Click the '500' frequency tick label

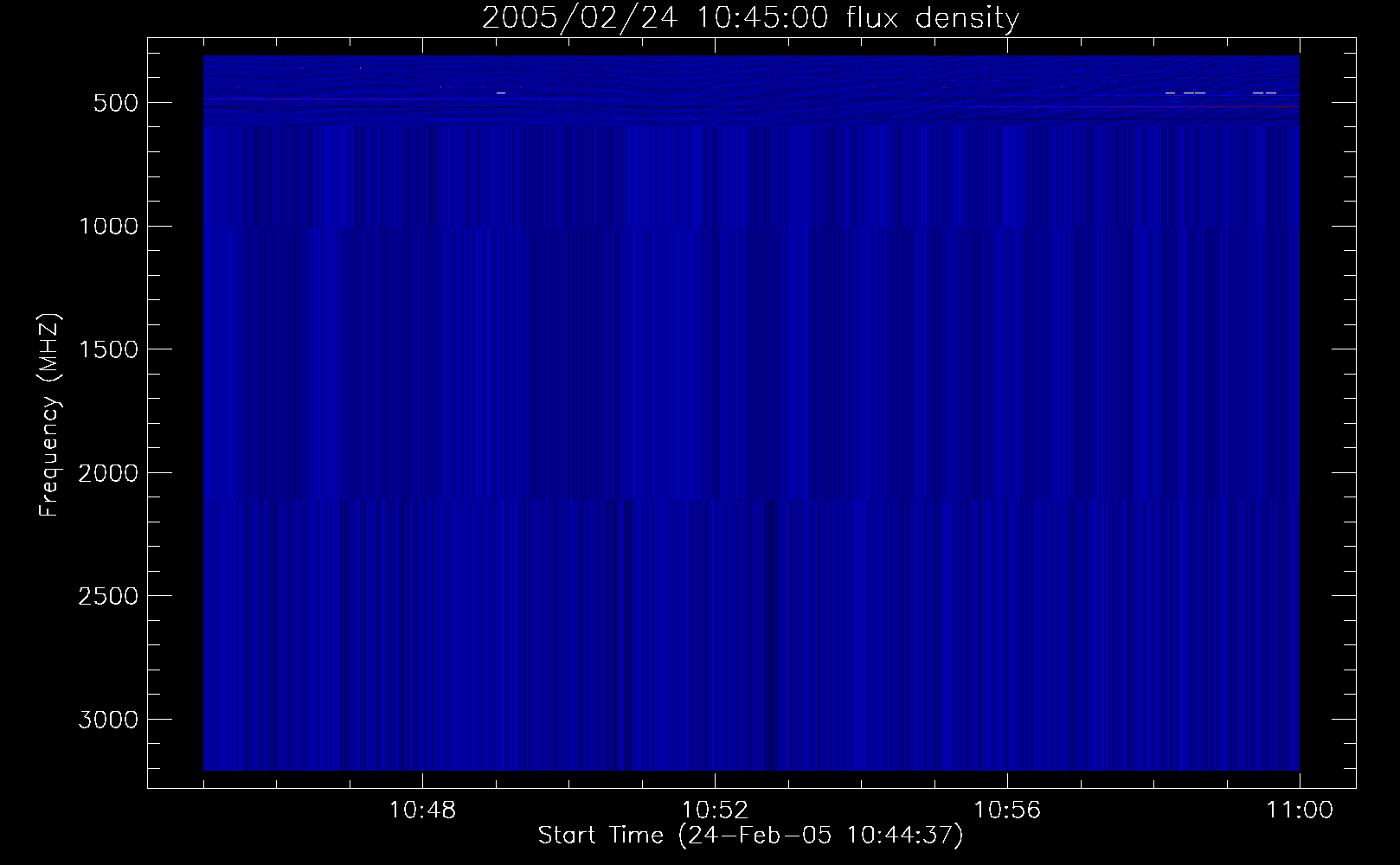(115, 103)
